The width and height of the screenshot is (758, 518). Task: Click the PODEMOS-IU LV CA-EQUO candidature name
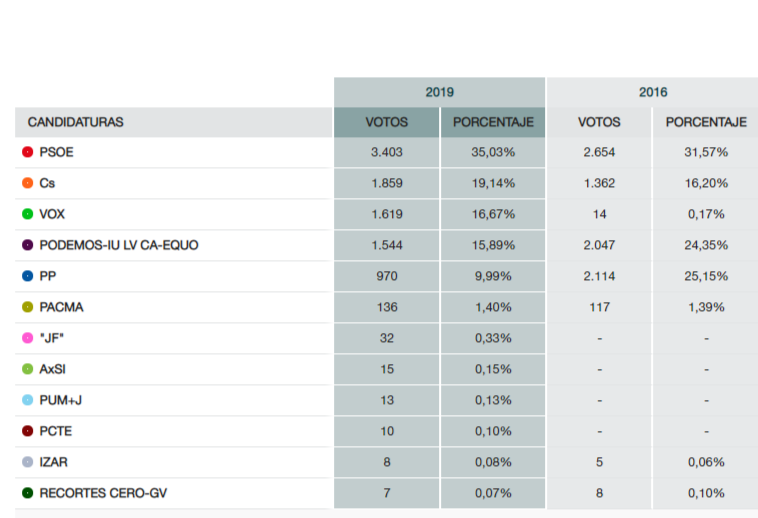pos(119,245)
